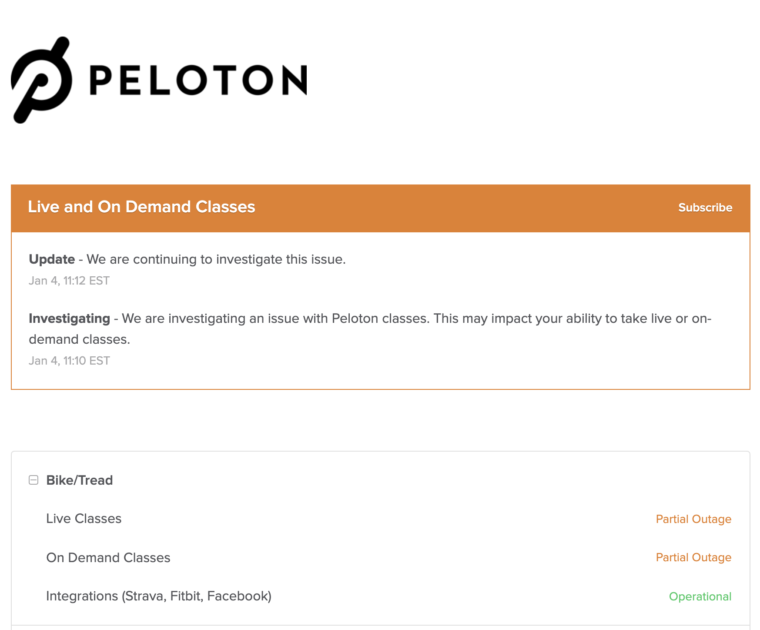Click the bold Update label
Viewport: 760px width, 630px height.
pos(52,259)
